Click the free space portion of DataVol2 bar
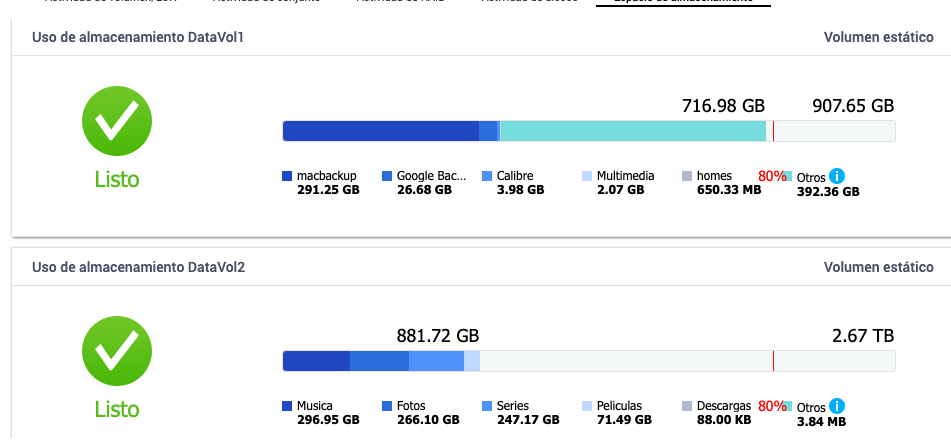This screenshot has width=951, height=445. coord(620,361)
